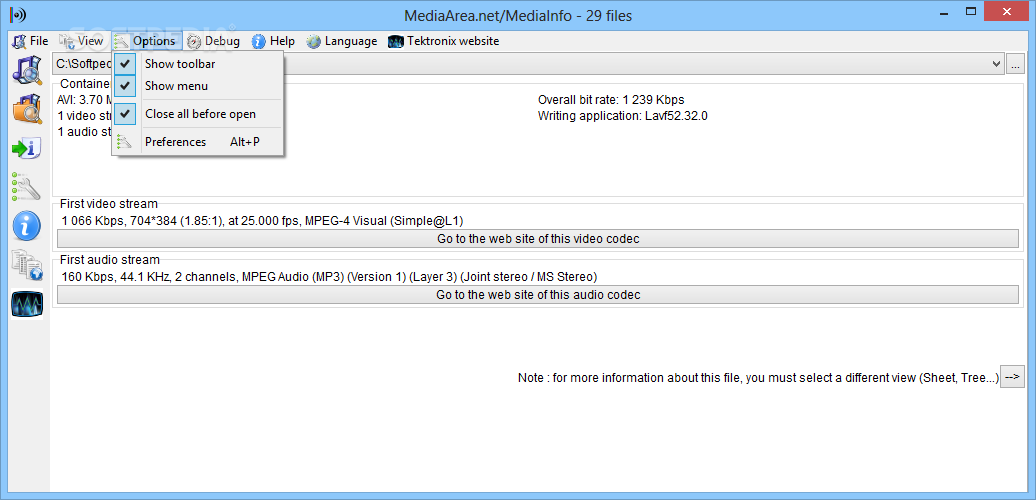Go to the web site of this video codec
The height and width of the screenshot is (500, 1036).
[x=538, y=238]
